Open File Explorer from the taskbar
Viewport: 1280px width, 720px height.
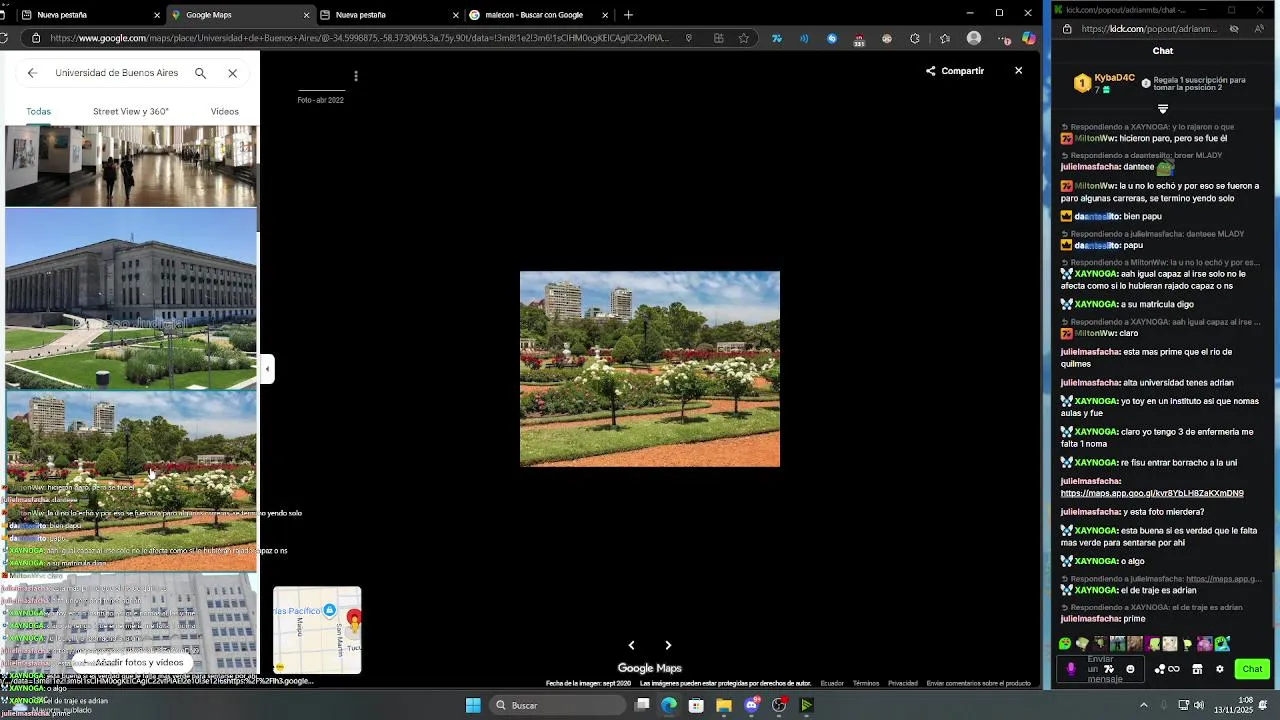pyautogui.click(x=723, y=705)
